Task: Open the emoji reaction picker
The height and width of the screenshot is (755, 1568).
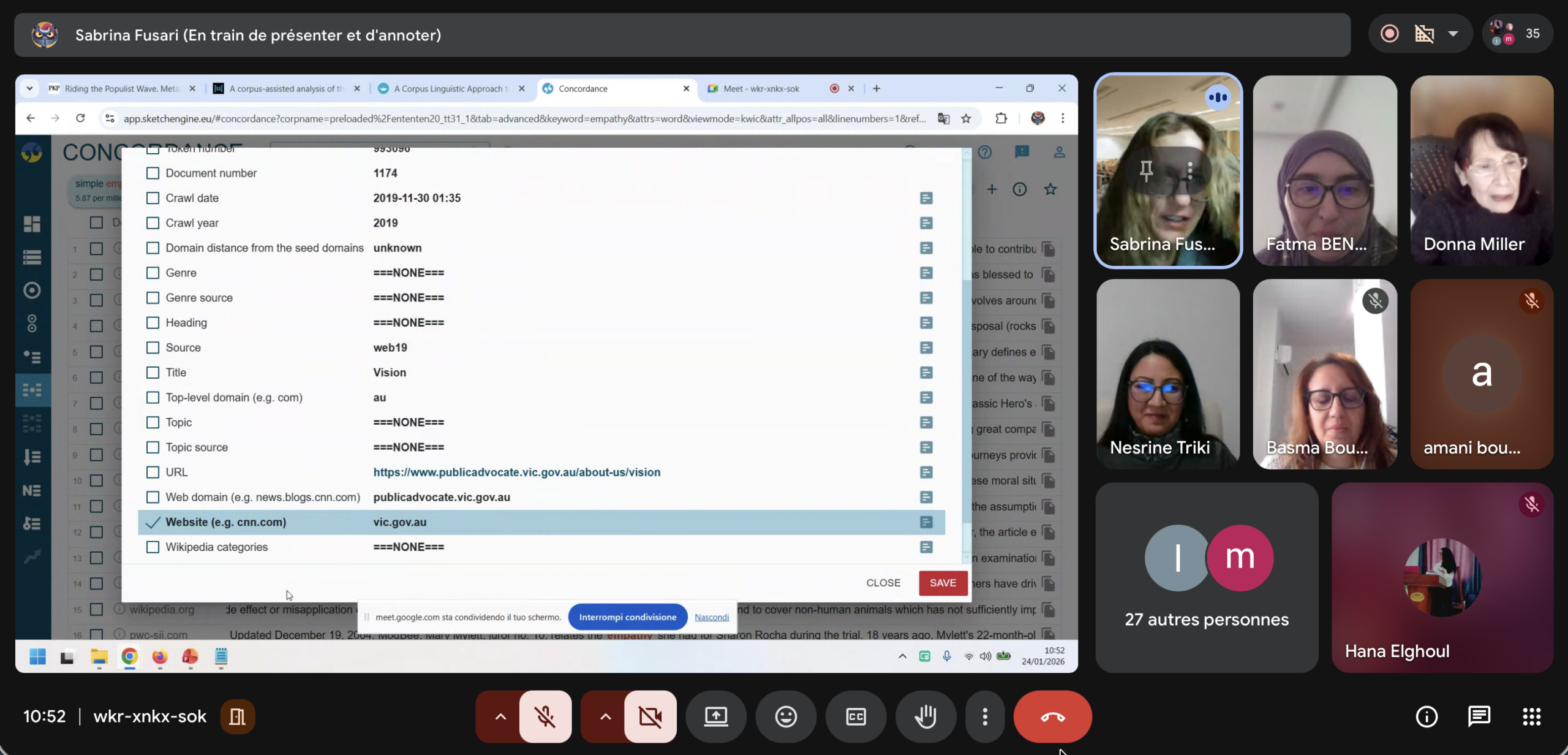Action: (x=786, y=716)
